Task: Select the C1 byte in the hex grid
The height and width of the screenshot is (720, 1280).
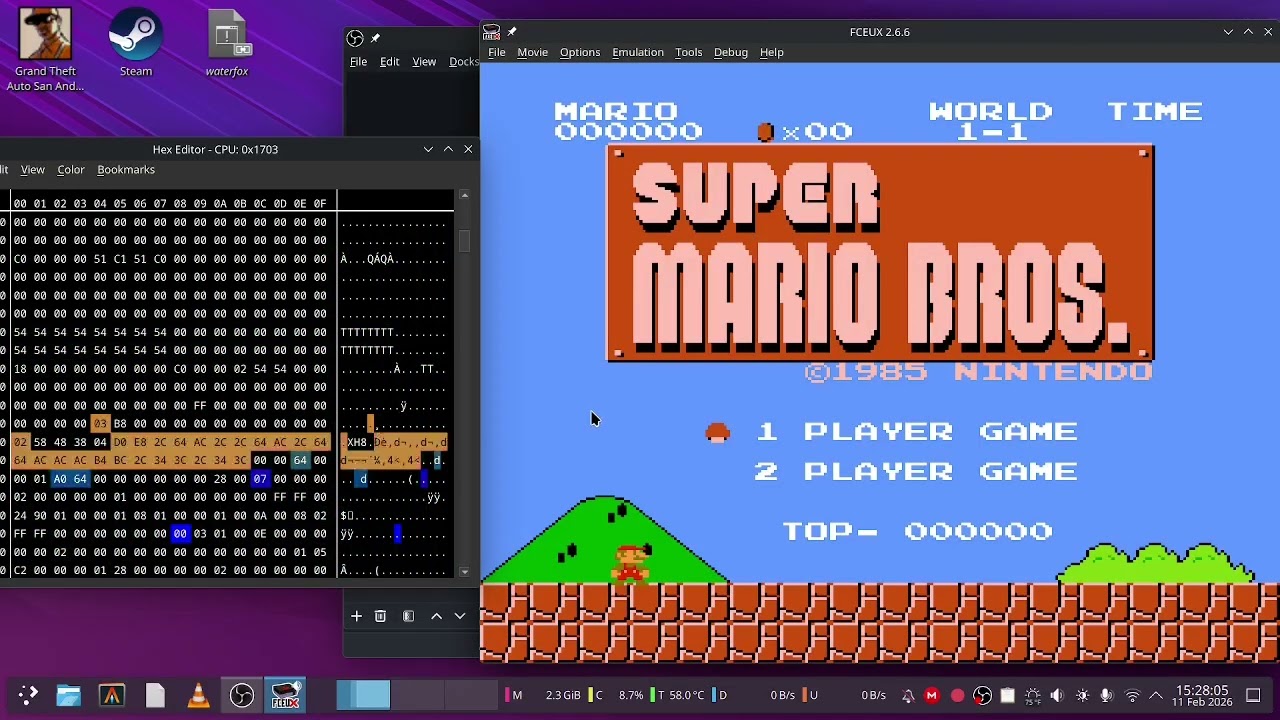Action: tap(120, 259)
